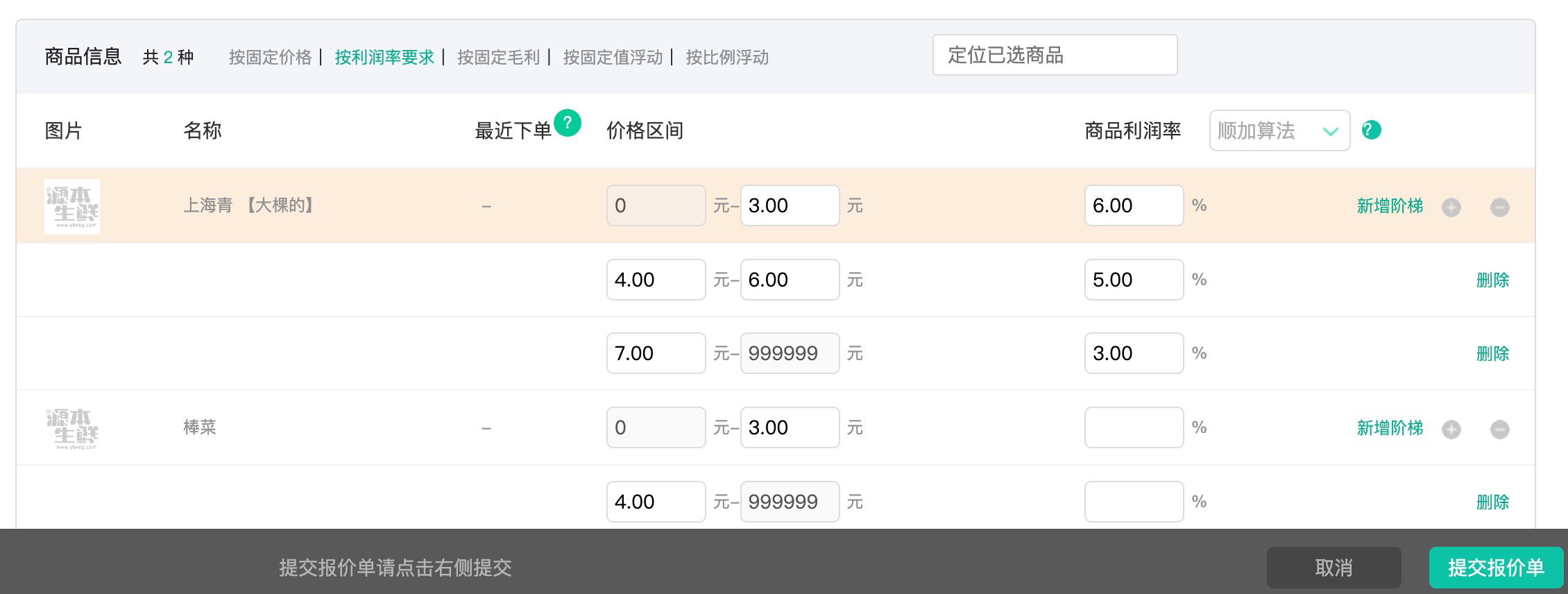The image size is (1568, 594).
Task: Delete the 7.00–999999 price tier
Action: tap(1492, 354)
